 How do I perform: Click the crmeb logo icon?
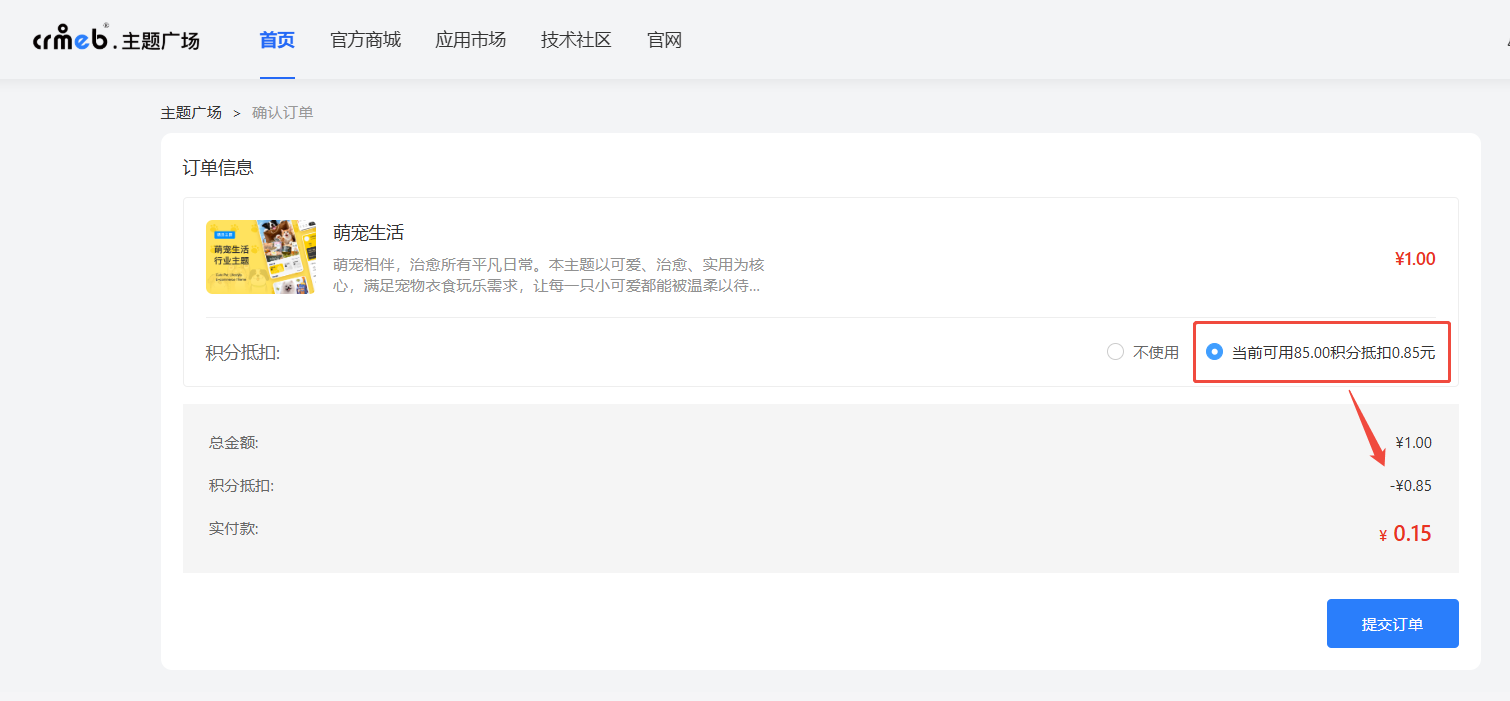point(72,40)
